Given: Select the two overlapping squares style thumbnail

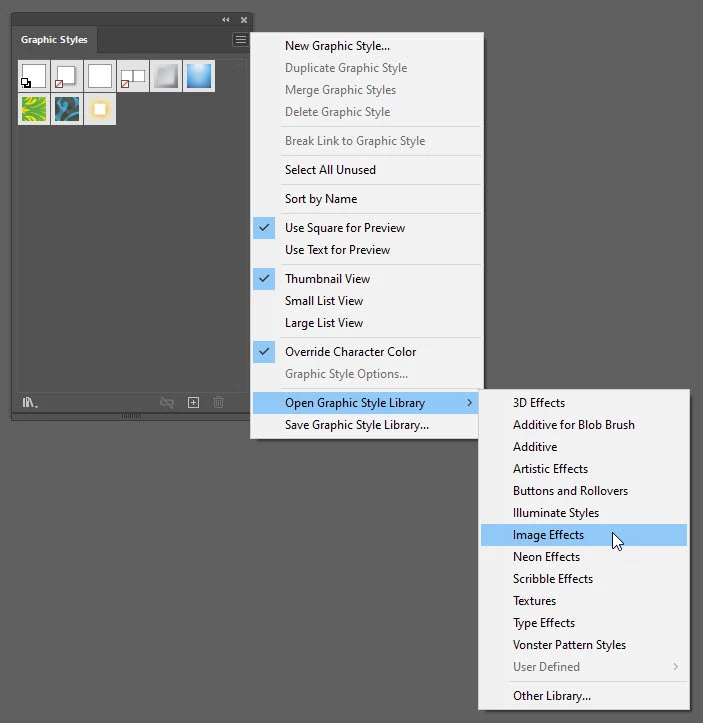Looking at the screenshot, I should point(133,76).
